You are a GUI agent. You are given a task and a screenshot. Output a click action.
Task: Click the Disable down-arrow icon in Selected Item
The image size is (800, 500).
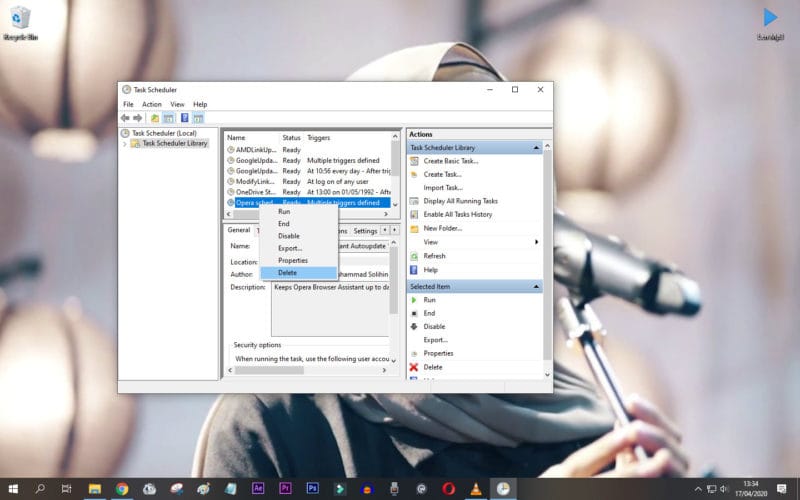coord(414,327)
